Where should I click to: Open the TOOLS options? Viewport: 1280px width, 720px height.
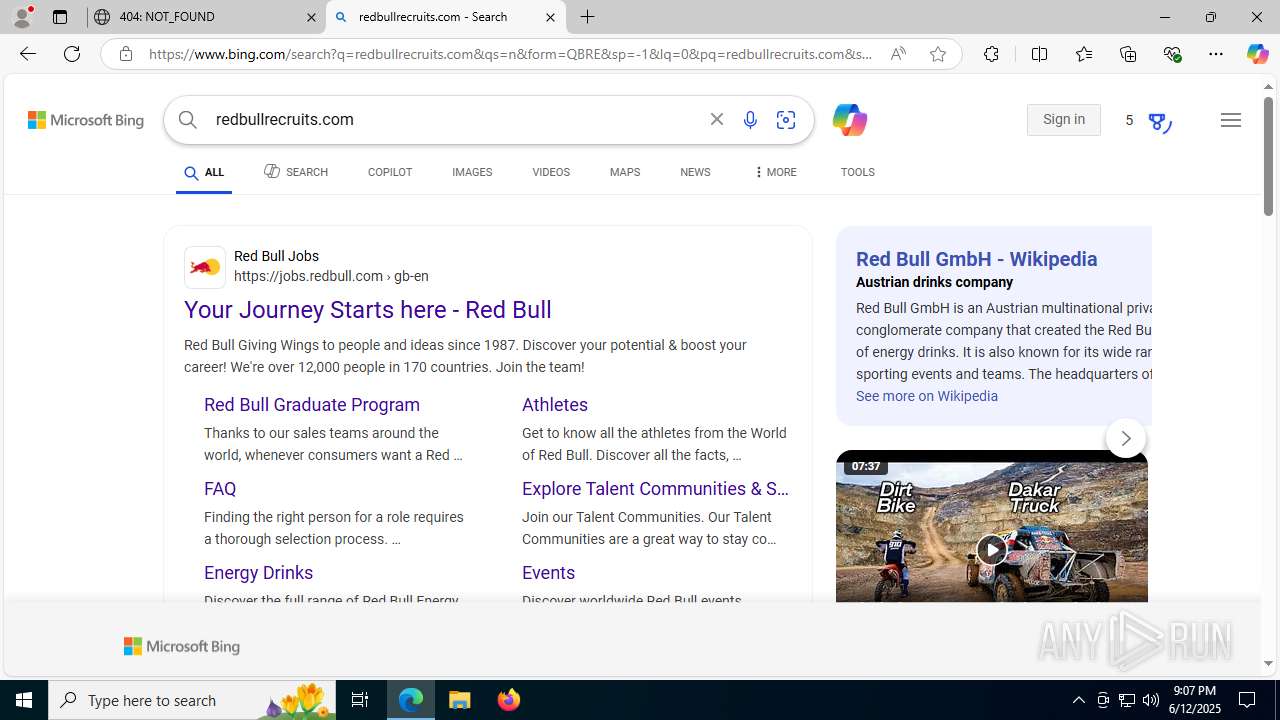[857, 173]
